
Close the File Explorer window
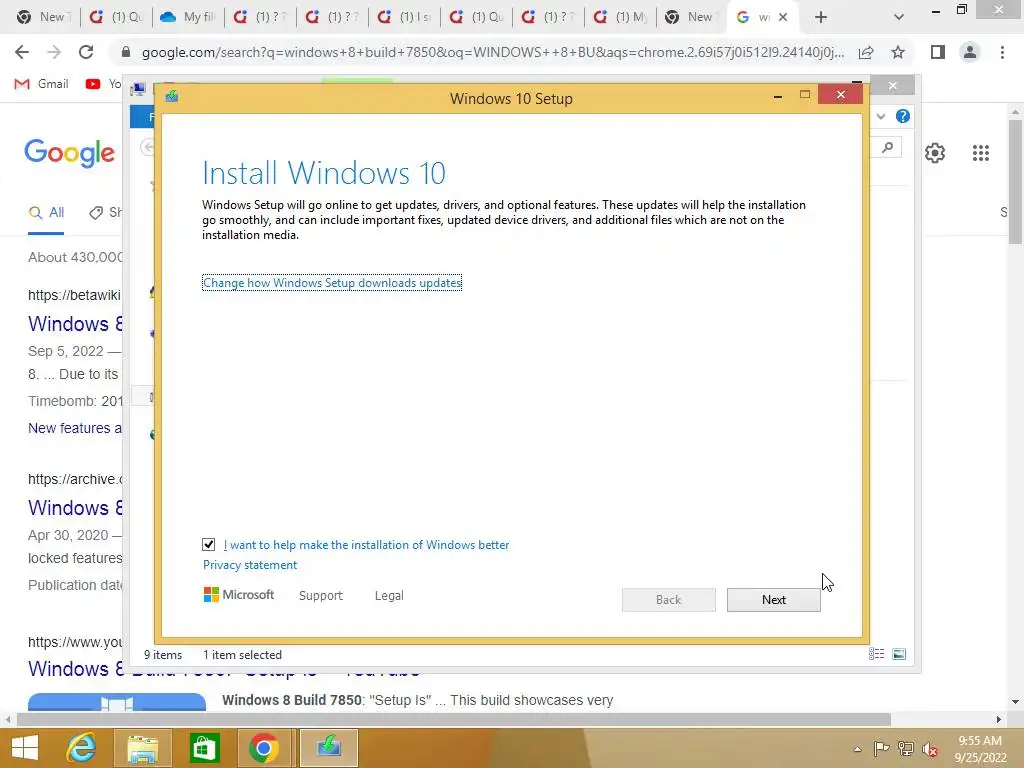coord(893,86)
